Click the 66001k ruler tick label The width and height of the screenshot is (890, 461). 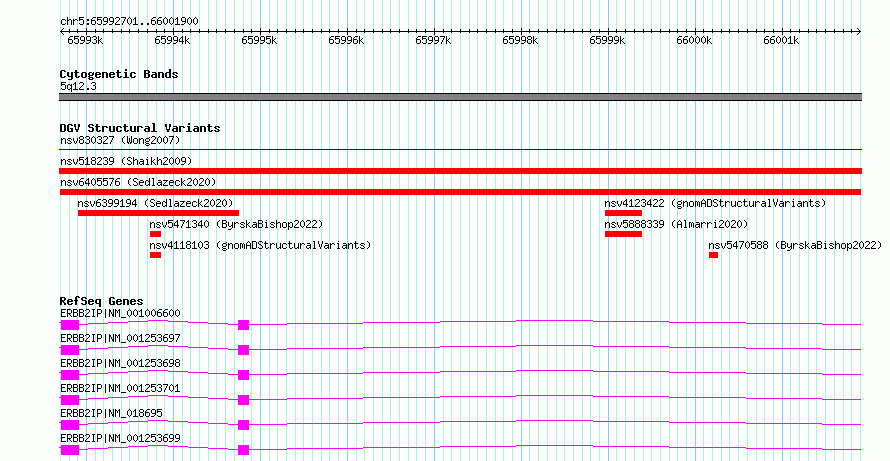pyautogui.click(x=781, y=40)
